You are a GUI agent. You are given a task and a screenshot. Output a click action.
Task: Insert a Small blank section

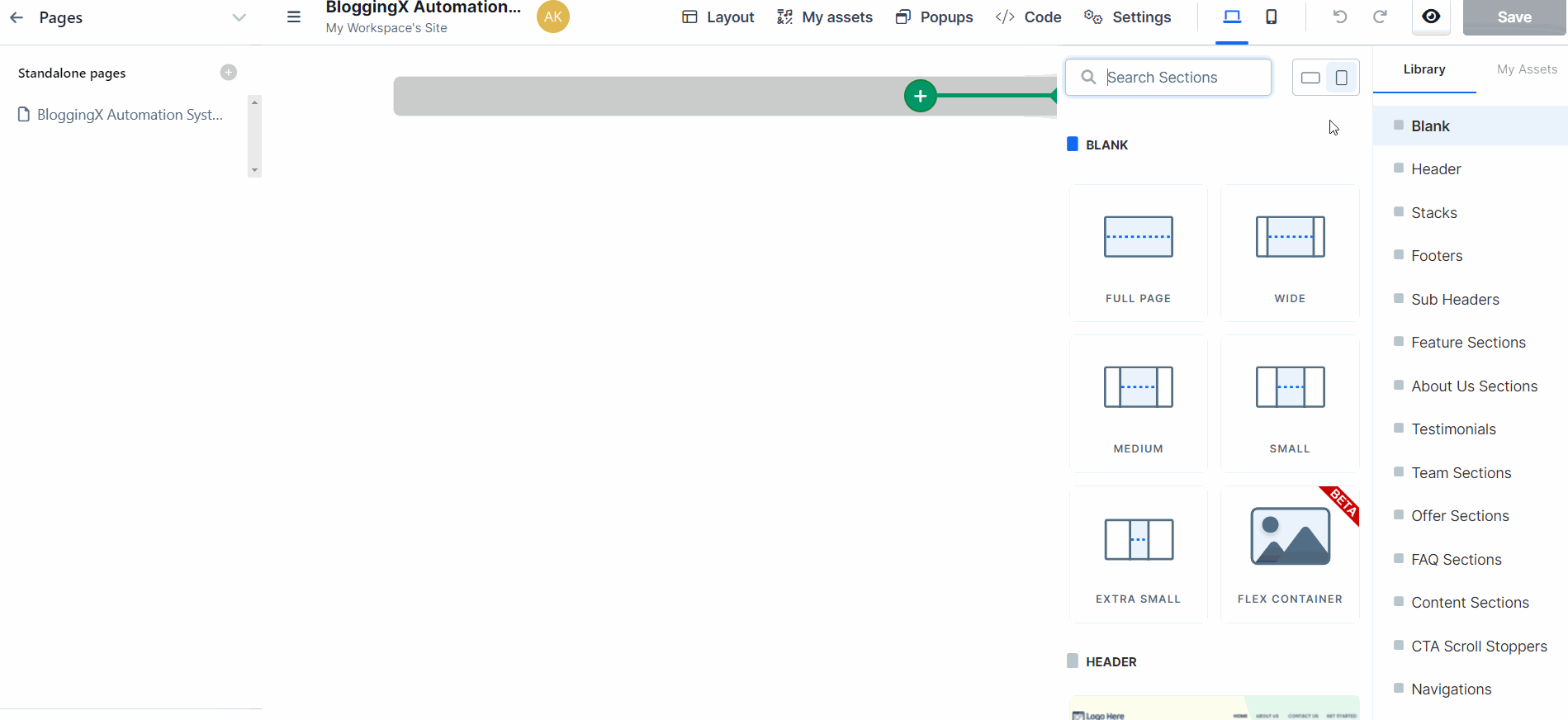pos(1290,403)
